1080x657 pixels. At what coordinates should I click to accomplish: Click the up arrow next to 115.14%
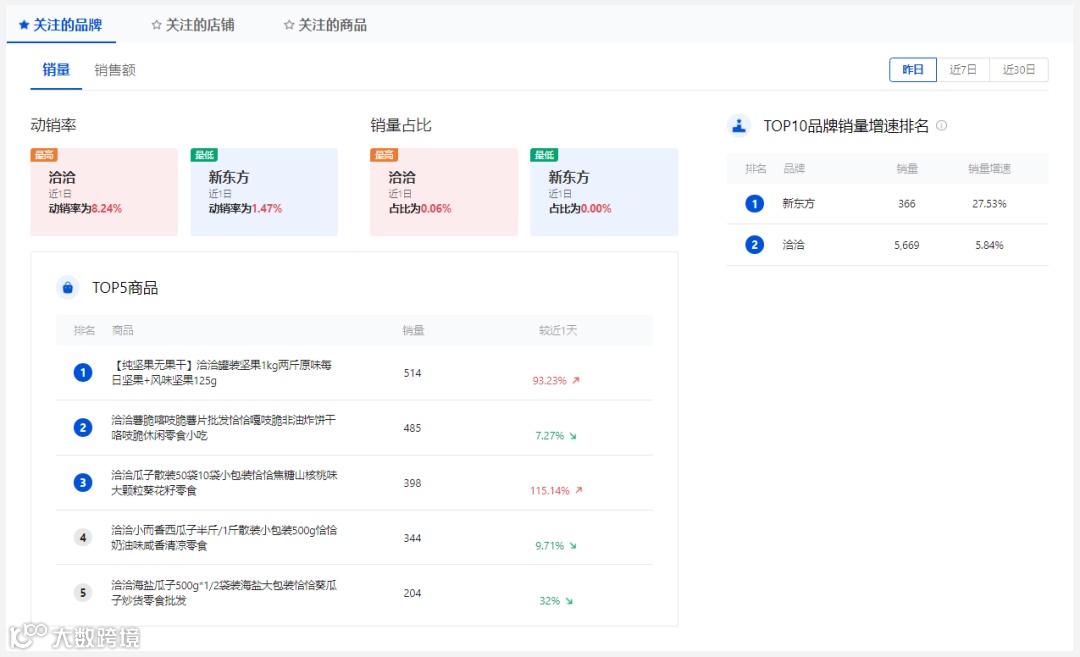tap(579, 490)
